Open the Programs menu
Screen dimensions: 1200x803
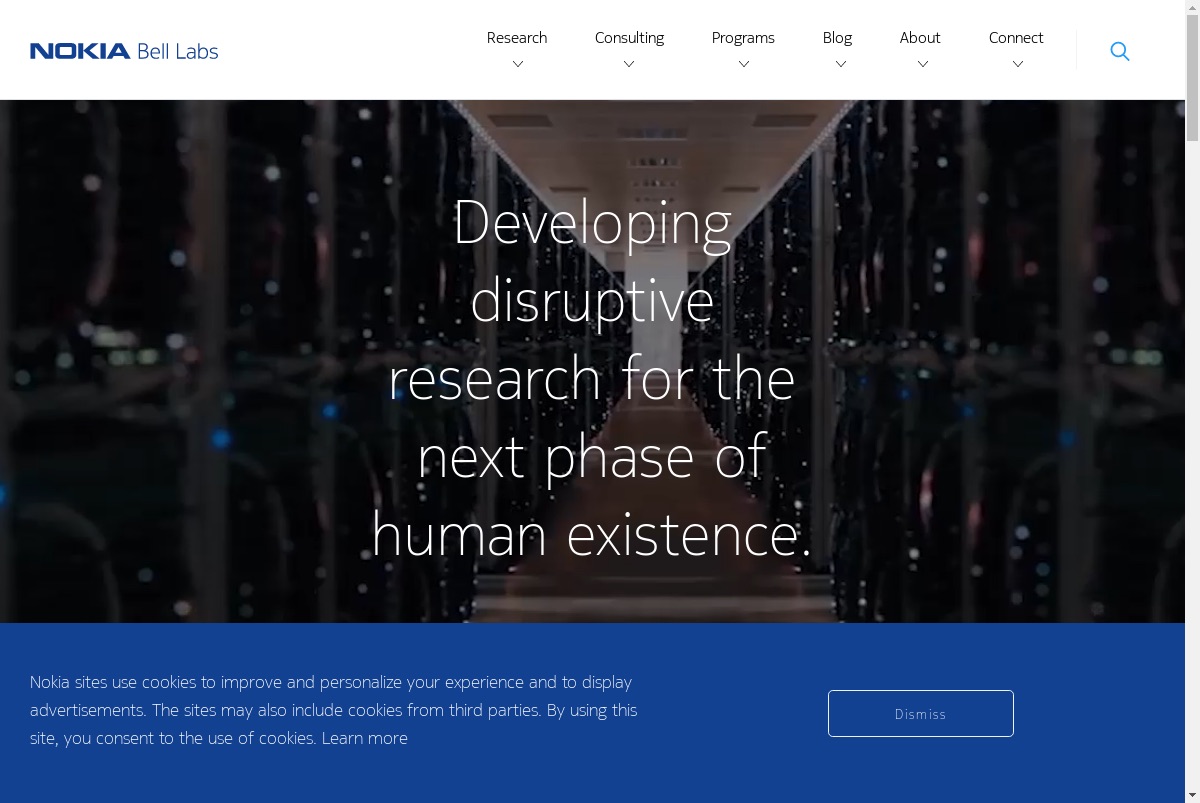coord(743,38)
